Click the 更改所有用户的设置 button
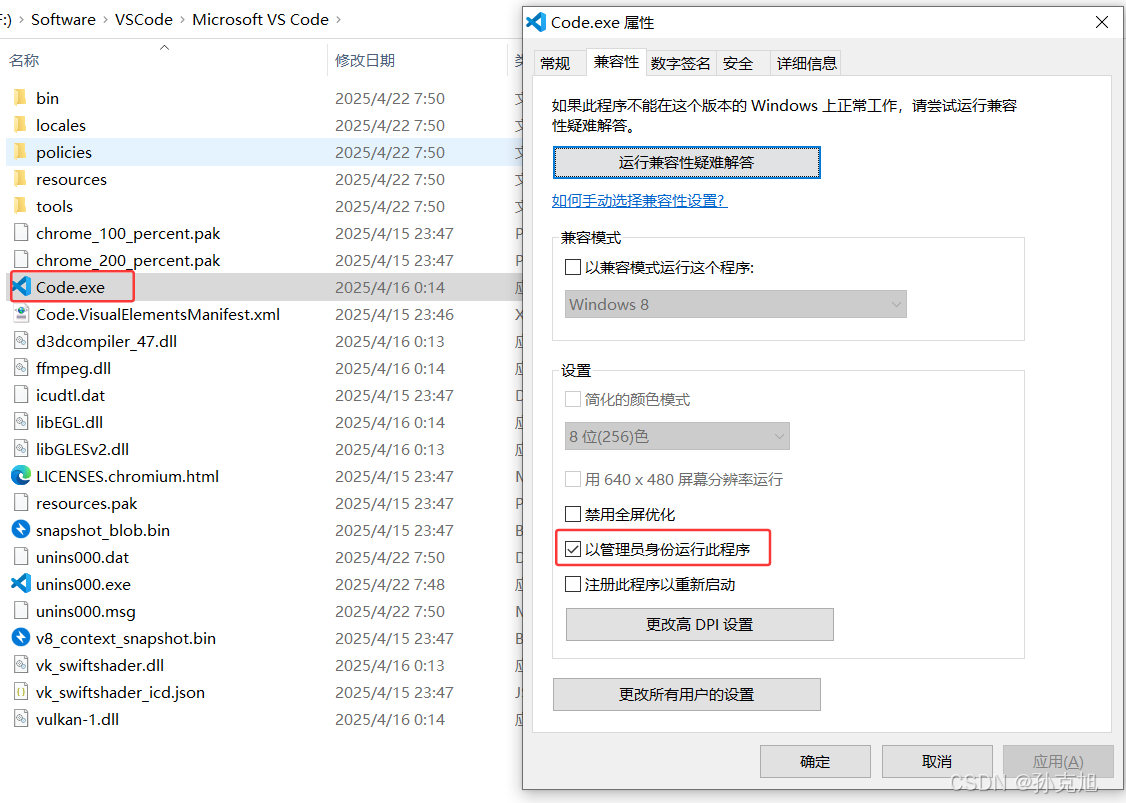The width and height of the screenshot is (1126, 803). 687,695
